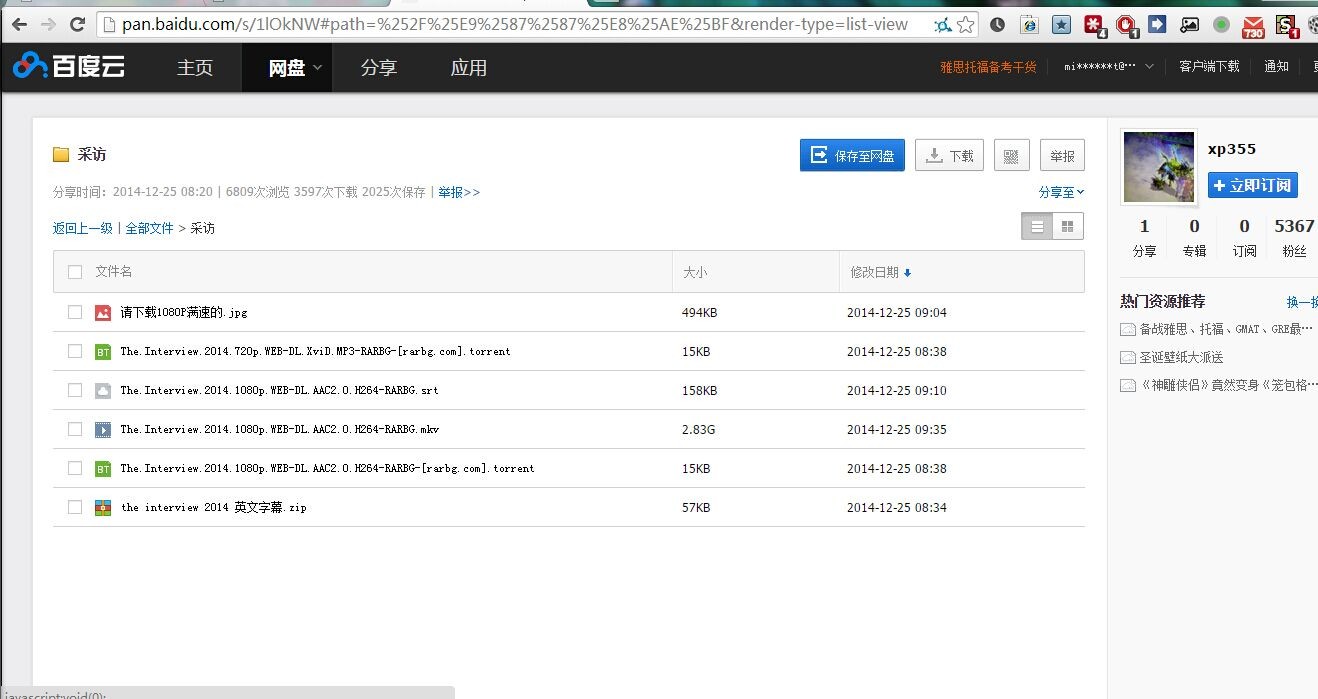This screenshot has height=699, width=1318.
Task: Click the S extension icon with badge 1
Action: click(x=1286, y=25)
